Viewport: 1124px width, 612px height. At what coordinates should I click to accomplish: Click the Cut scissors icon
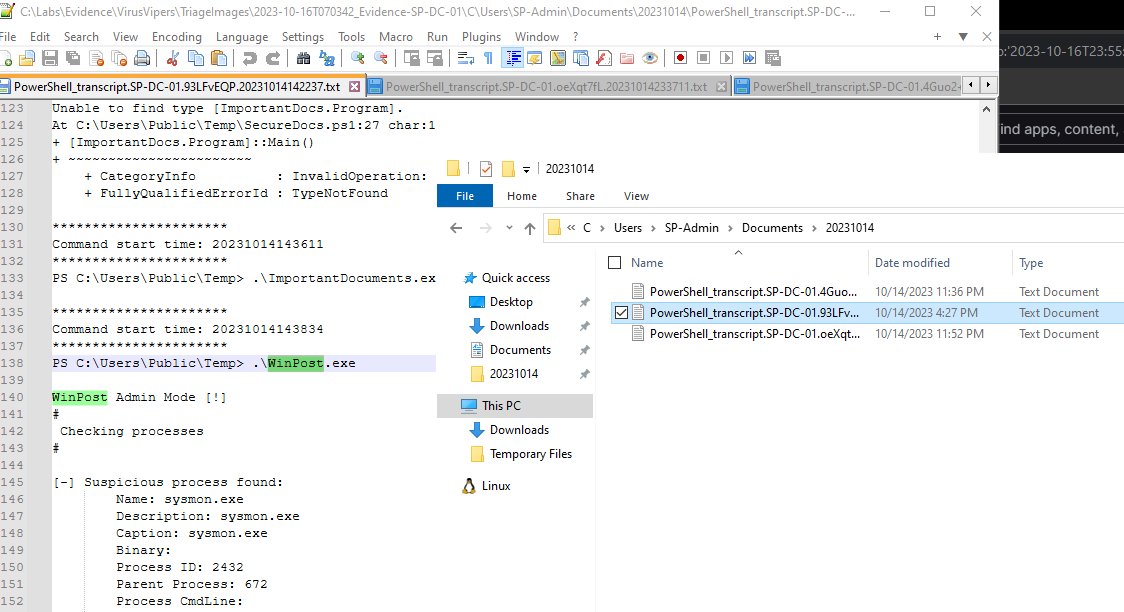[172, 58]
